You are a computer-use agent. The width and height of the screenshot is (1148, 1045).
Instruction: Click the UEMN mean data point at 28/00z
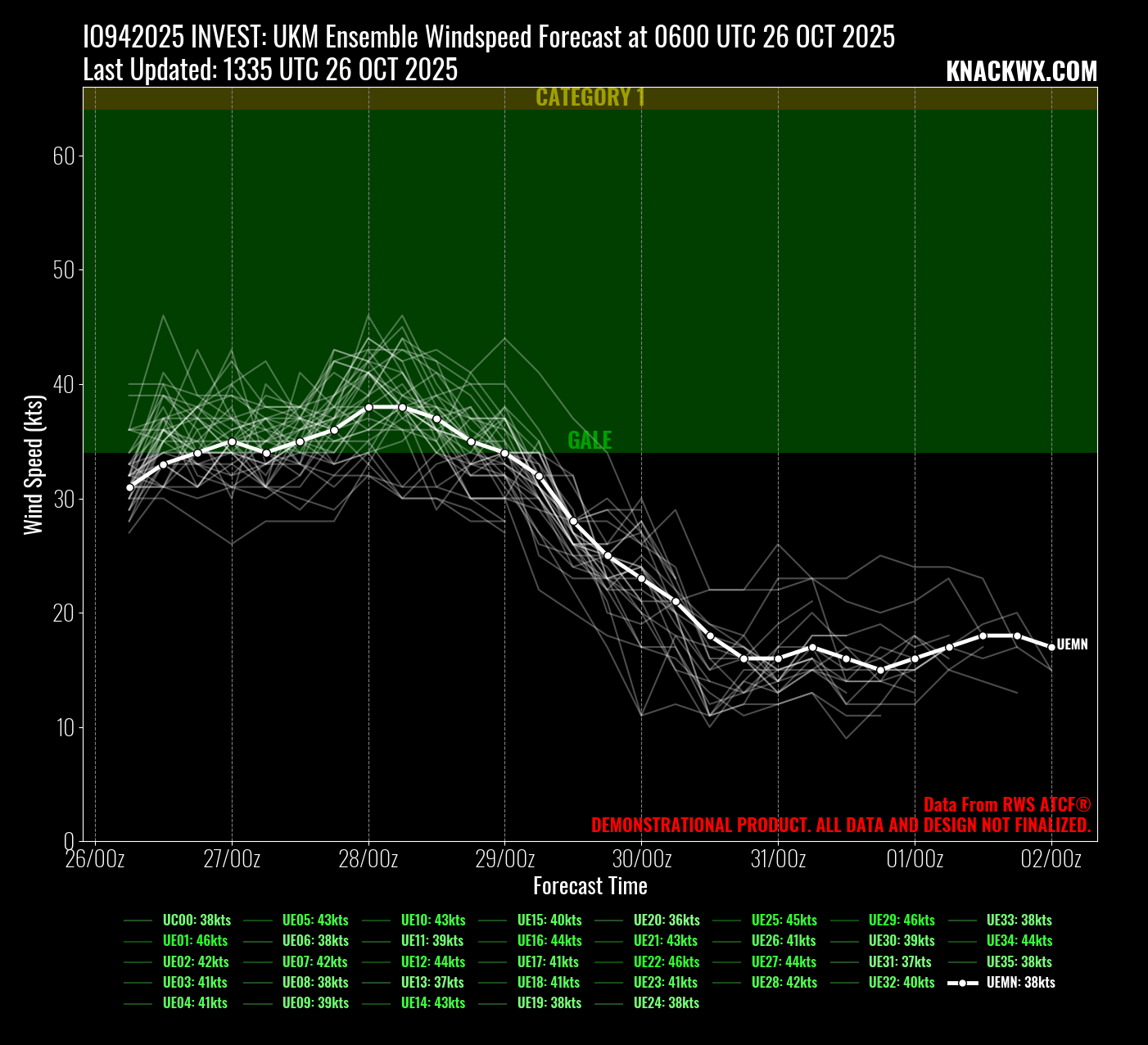pos(368,407)
